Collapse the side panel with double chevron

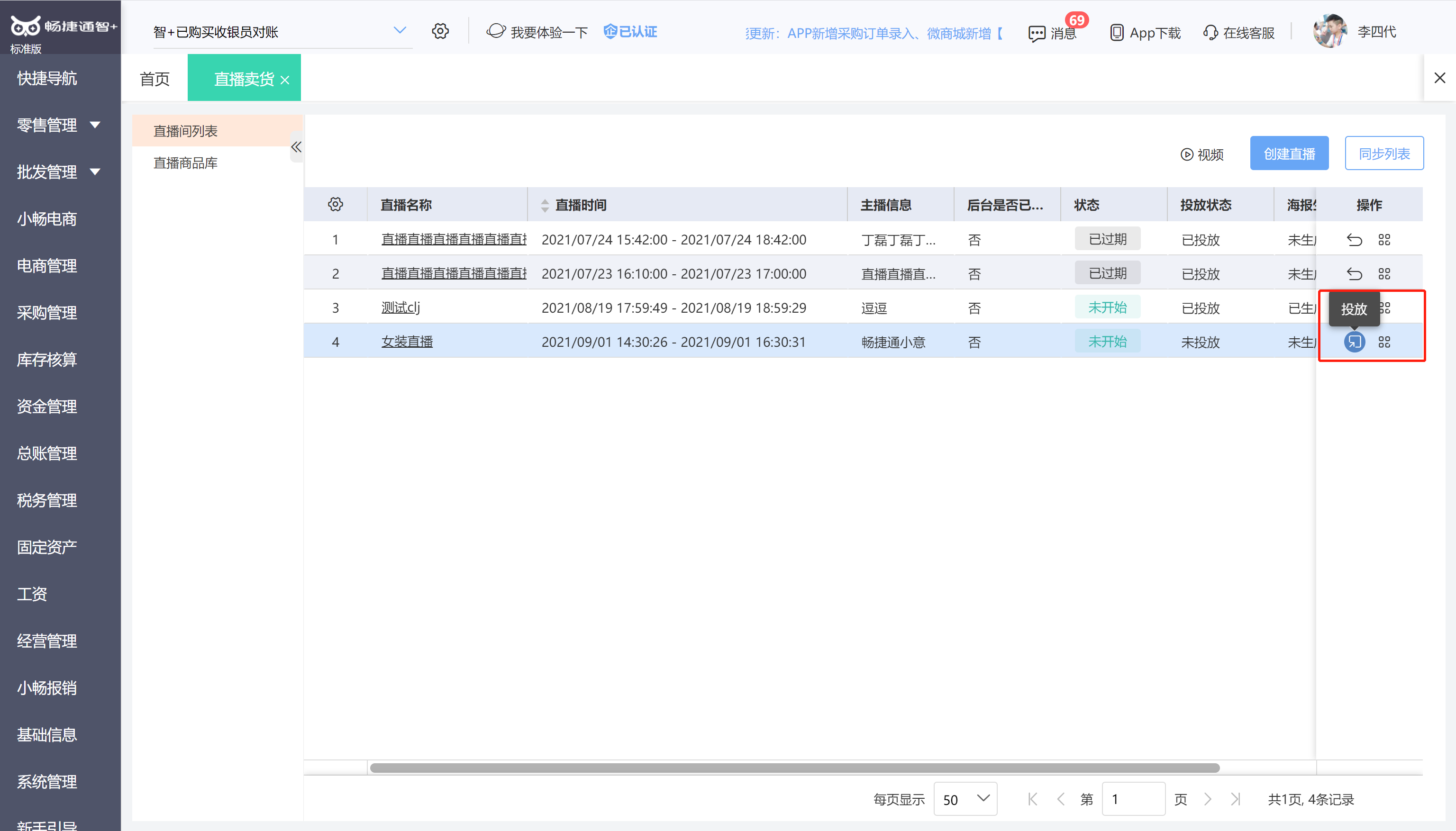296,147
